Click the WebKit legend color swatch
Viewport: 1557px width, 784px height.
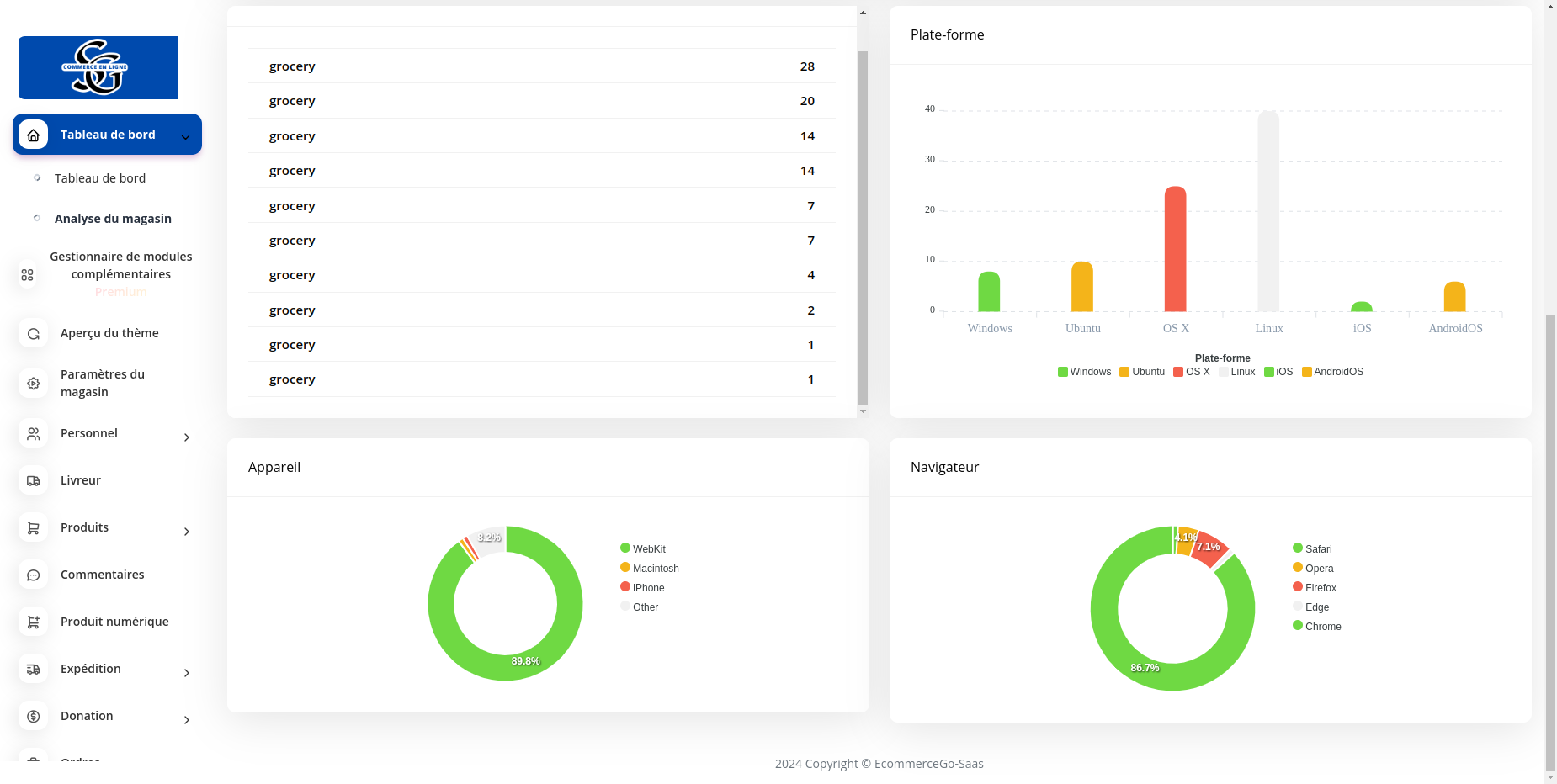click(x=625, y=548)
